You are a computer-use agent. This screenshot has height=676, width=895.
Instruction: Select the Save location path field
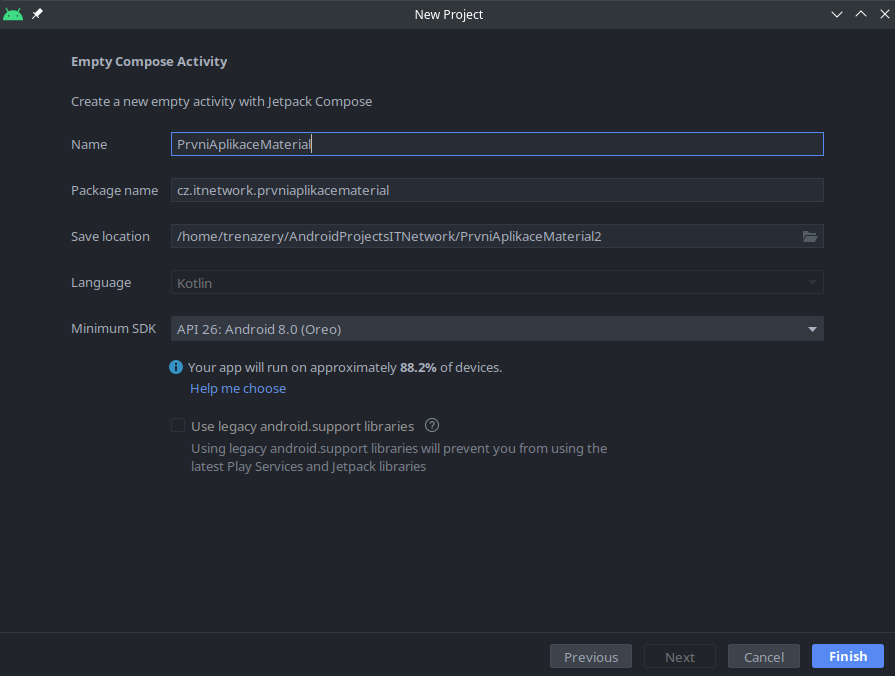click(x=480, y=237)
